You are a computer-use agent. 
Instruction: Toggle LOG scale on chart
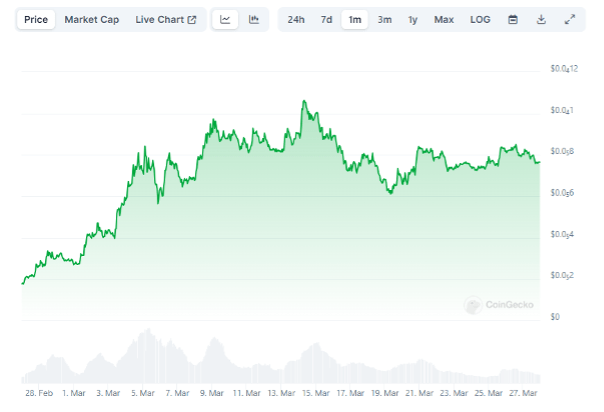click(479, 19)
